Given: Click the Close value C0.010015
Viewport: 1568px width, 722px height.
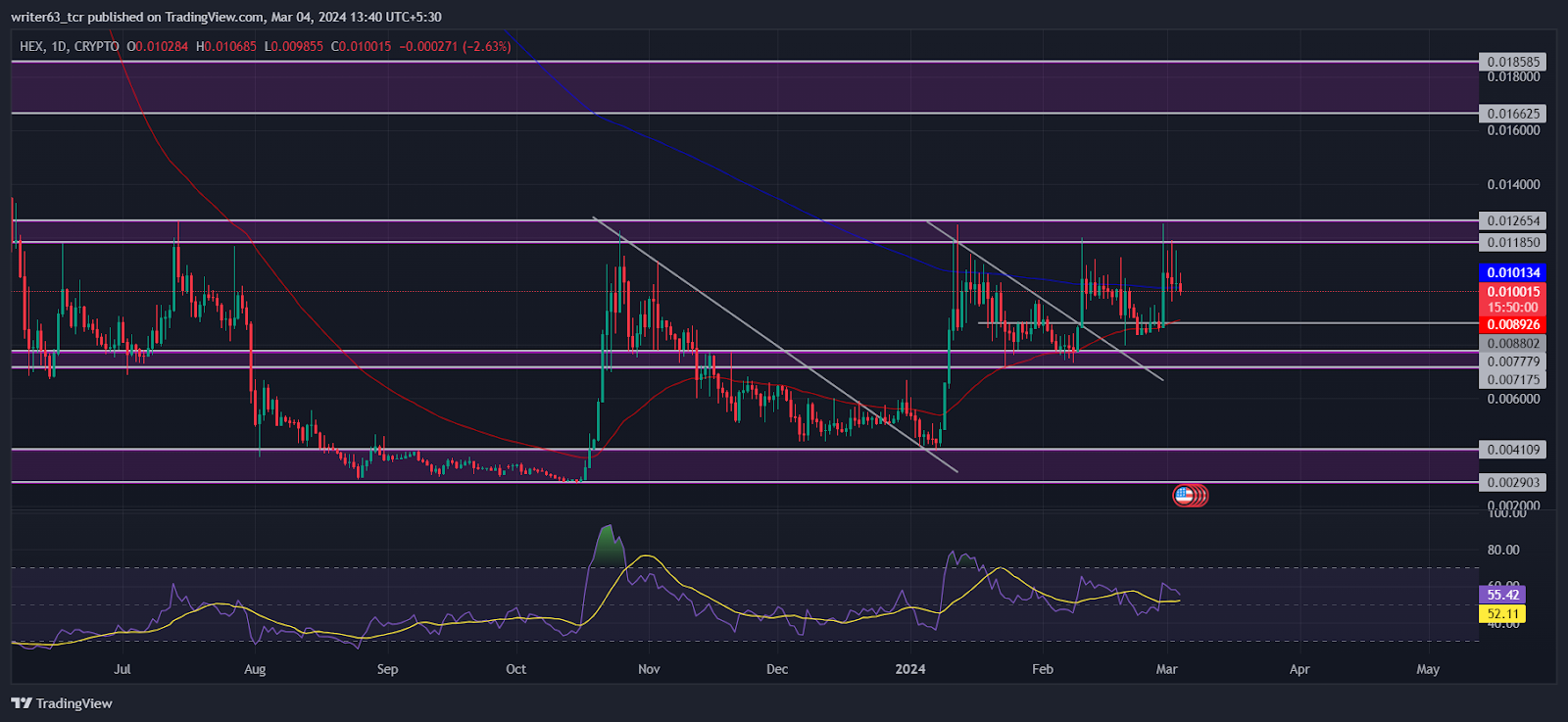Looking at the screenshot, I should pos(362,46).
